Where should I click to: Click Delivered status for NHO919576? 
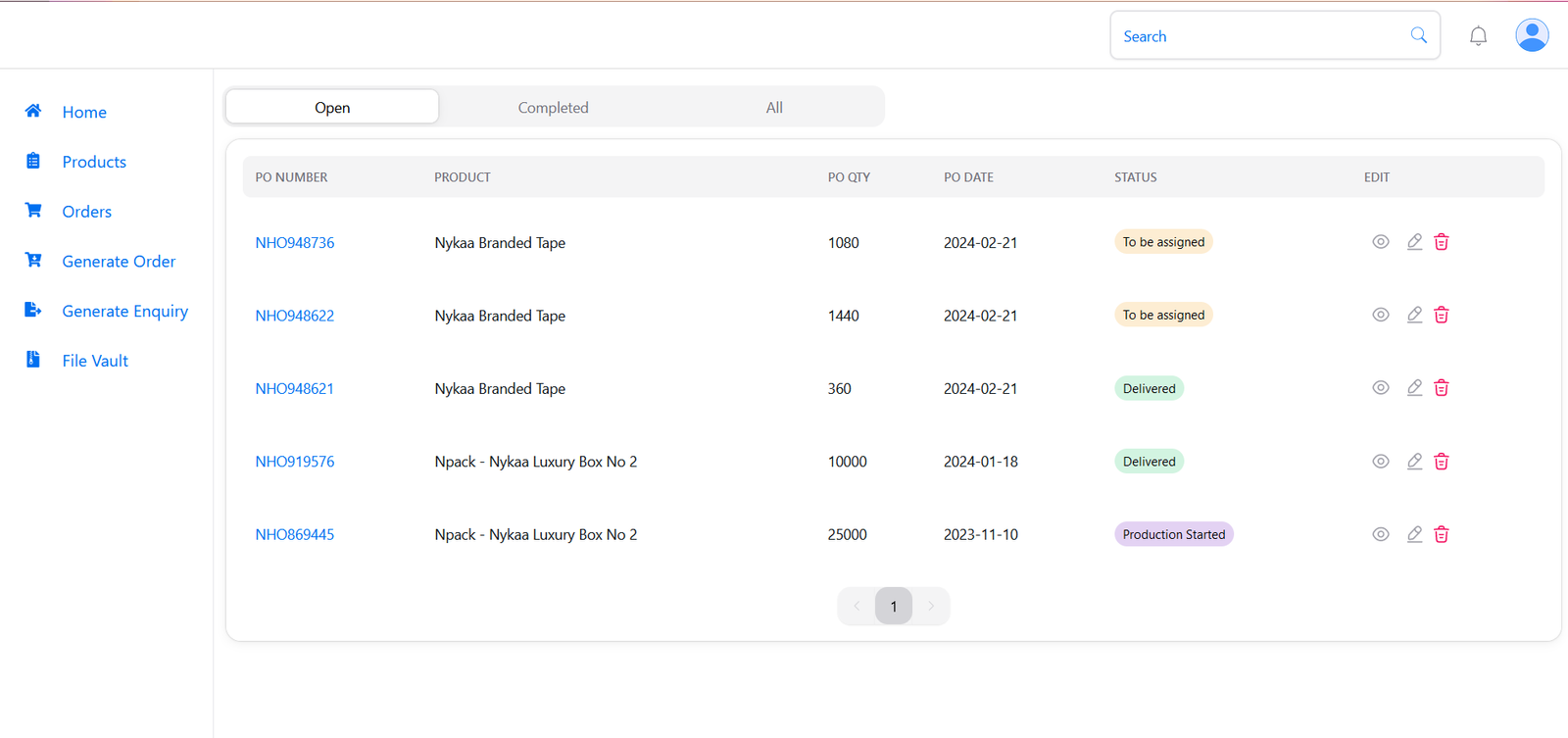[x=1149, y=461]
